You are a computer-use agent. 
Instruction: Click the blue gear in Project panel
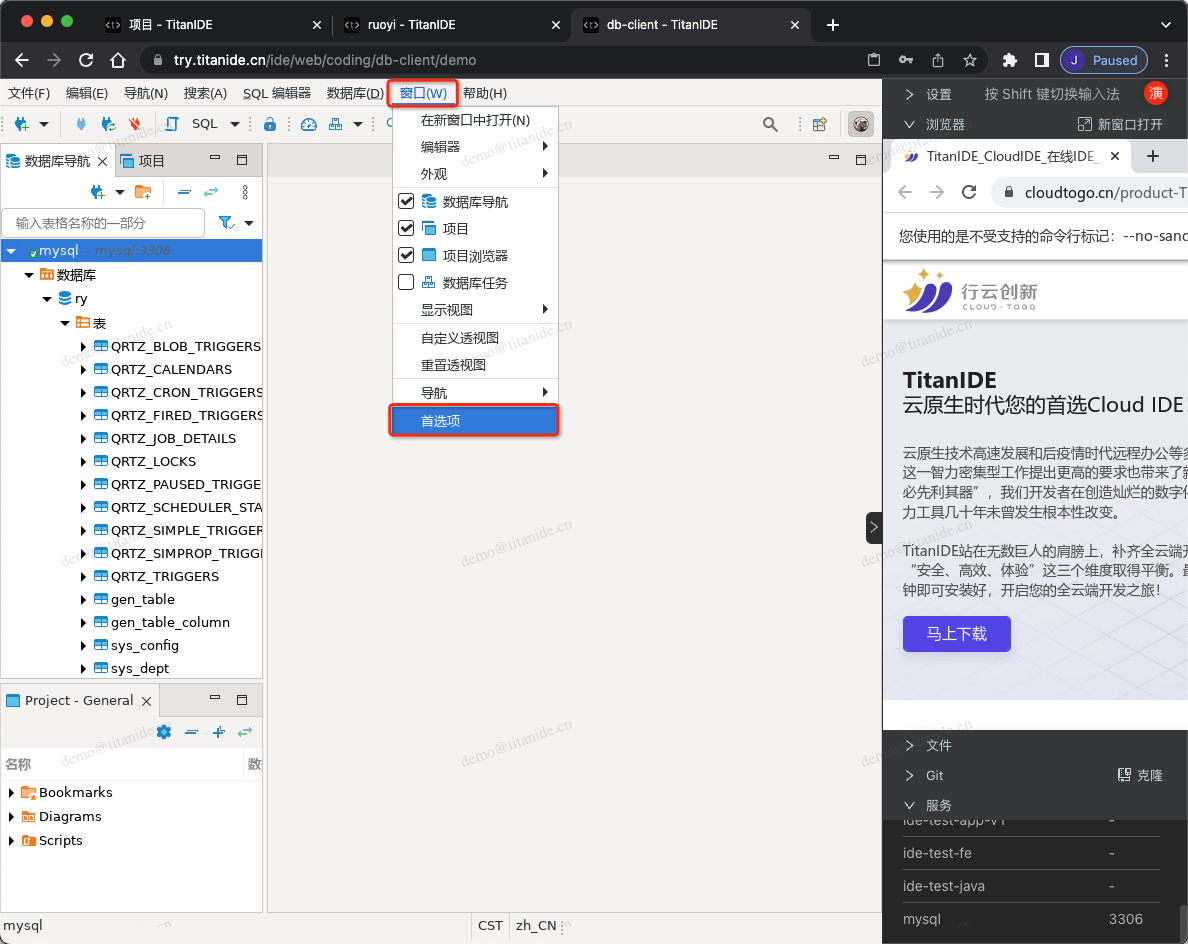[164, 732]
